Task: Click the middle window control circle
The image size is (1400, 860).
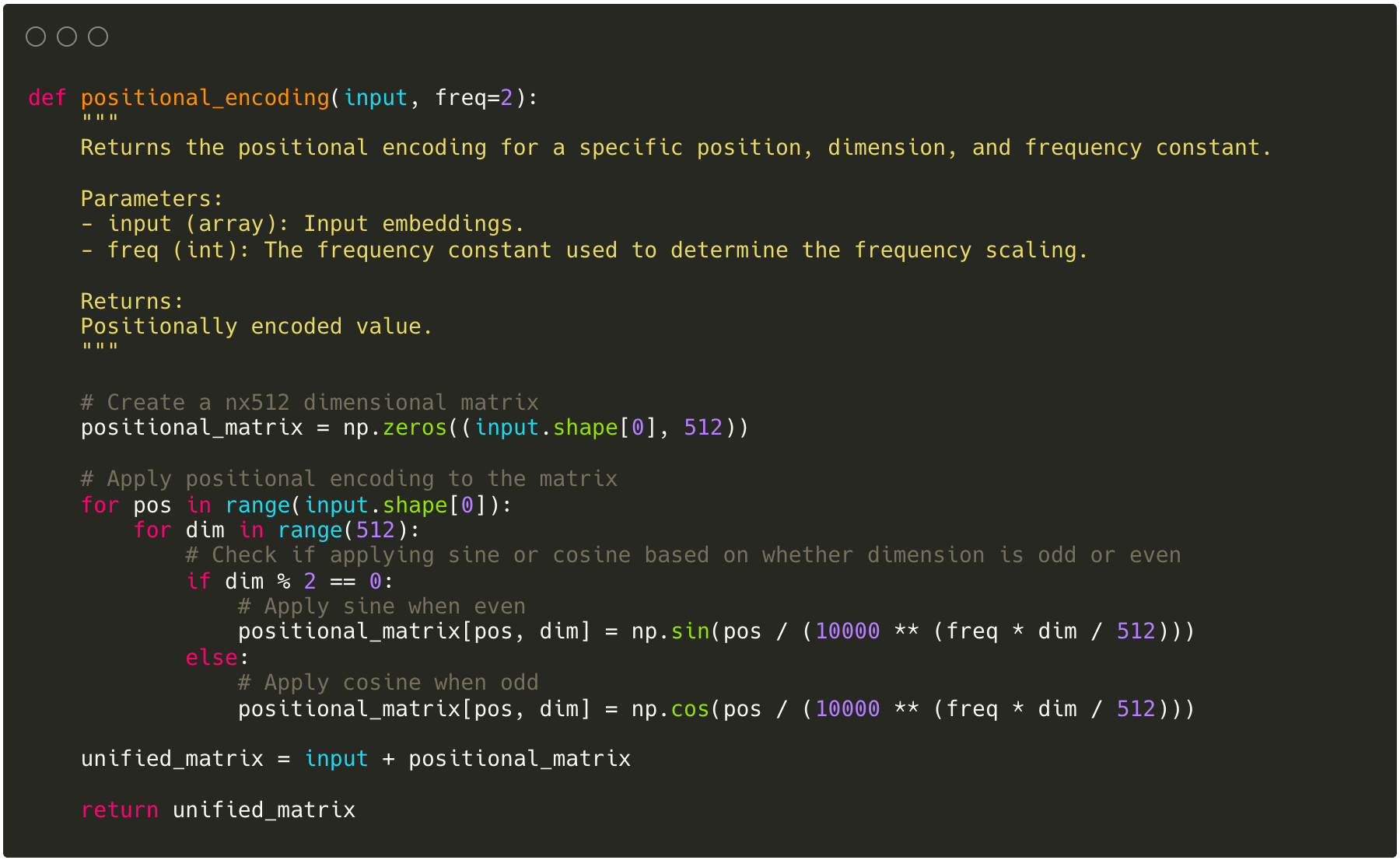Action: [x=67, y=36]
